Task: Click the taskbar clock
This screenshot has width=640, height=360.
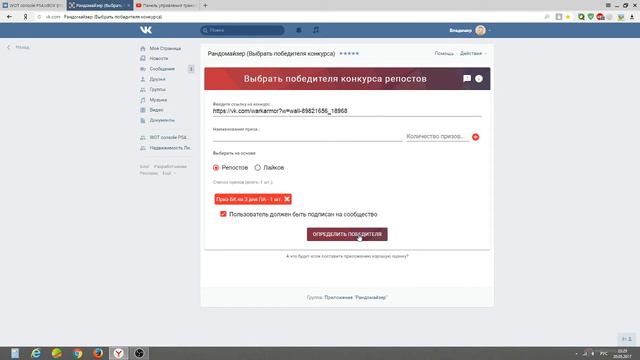Action: point(622,353)
